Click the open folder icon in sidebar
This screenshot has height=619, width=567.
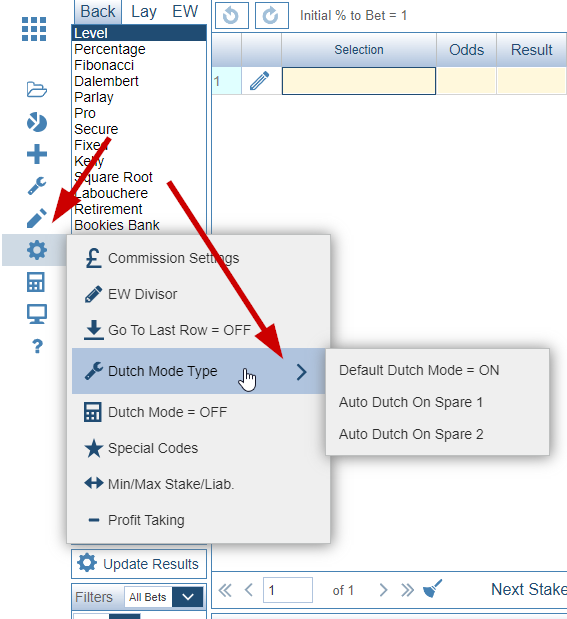point(37,90)
